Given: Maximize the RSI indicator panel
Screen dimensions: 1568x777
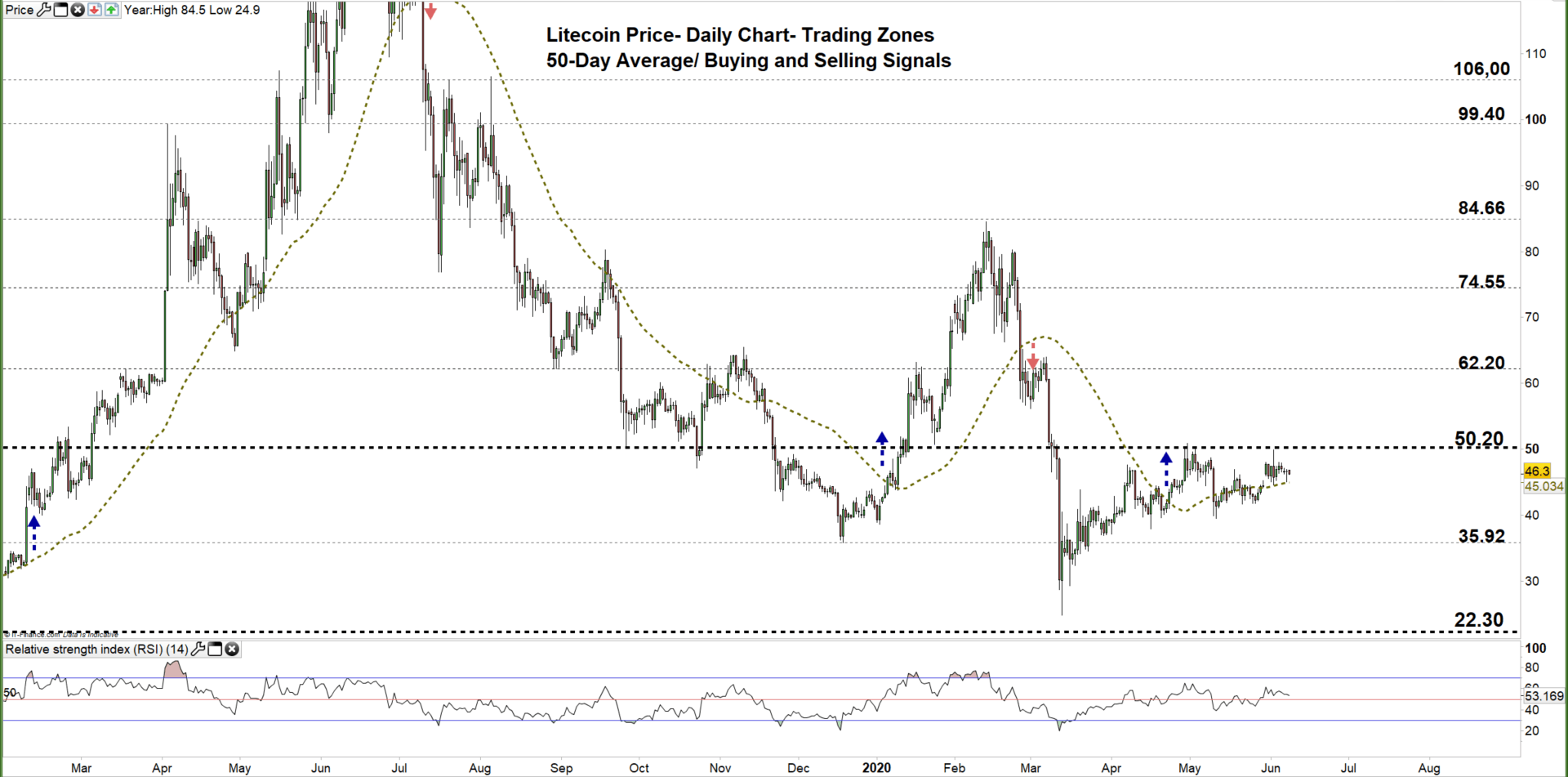Looking at the screenshot, I should click(215, 650).
